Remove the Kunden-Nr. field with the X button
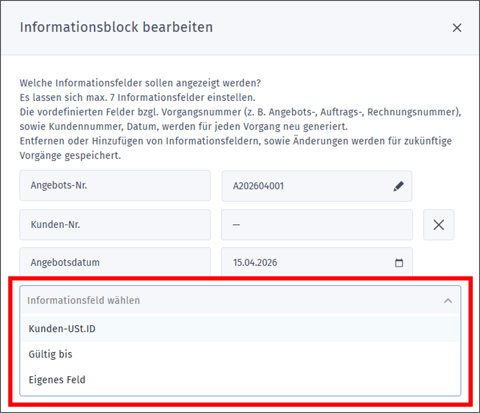Screen dimensions: 480x413 pos(439,225)
